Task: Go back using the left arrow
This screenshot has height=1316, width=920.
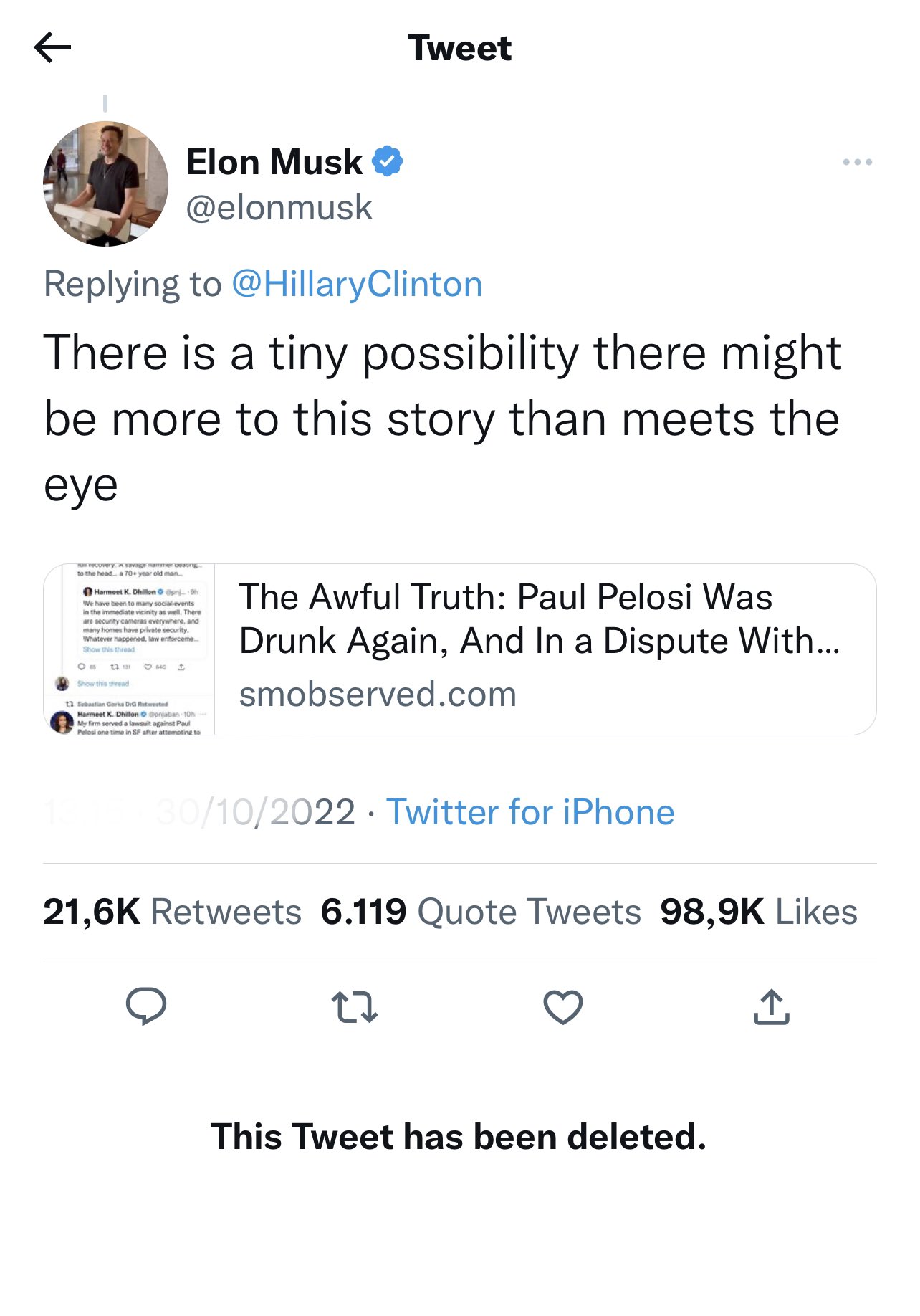Action: click(x=52, y=48)
